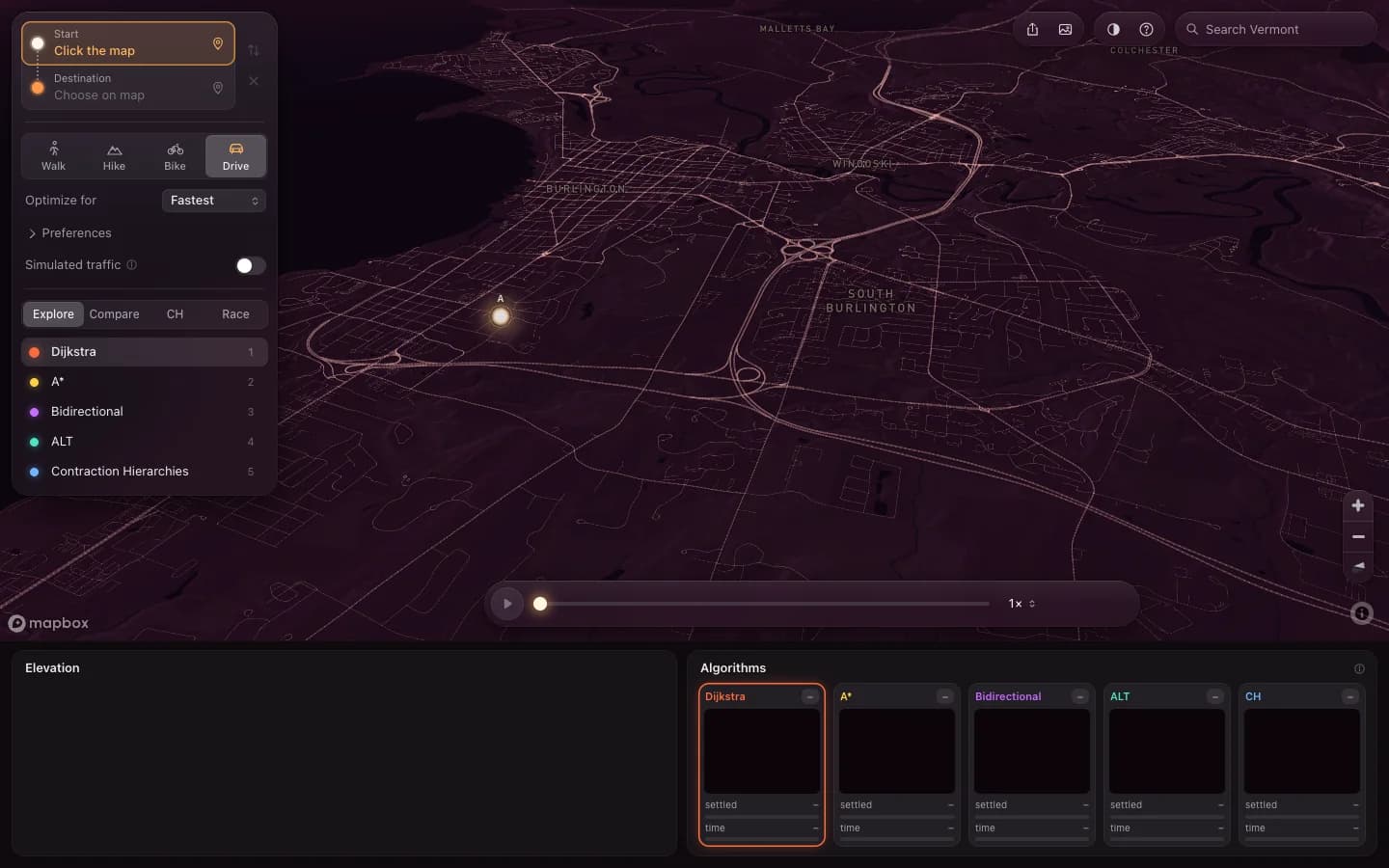Screen dimensions: 1389x868
Task: Open the 1x playback speed selector
Action: [x=1021, y=604]
